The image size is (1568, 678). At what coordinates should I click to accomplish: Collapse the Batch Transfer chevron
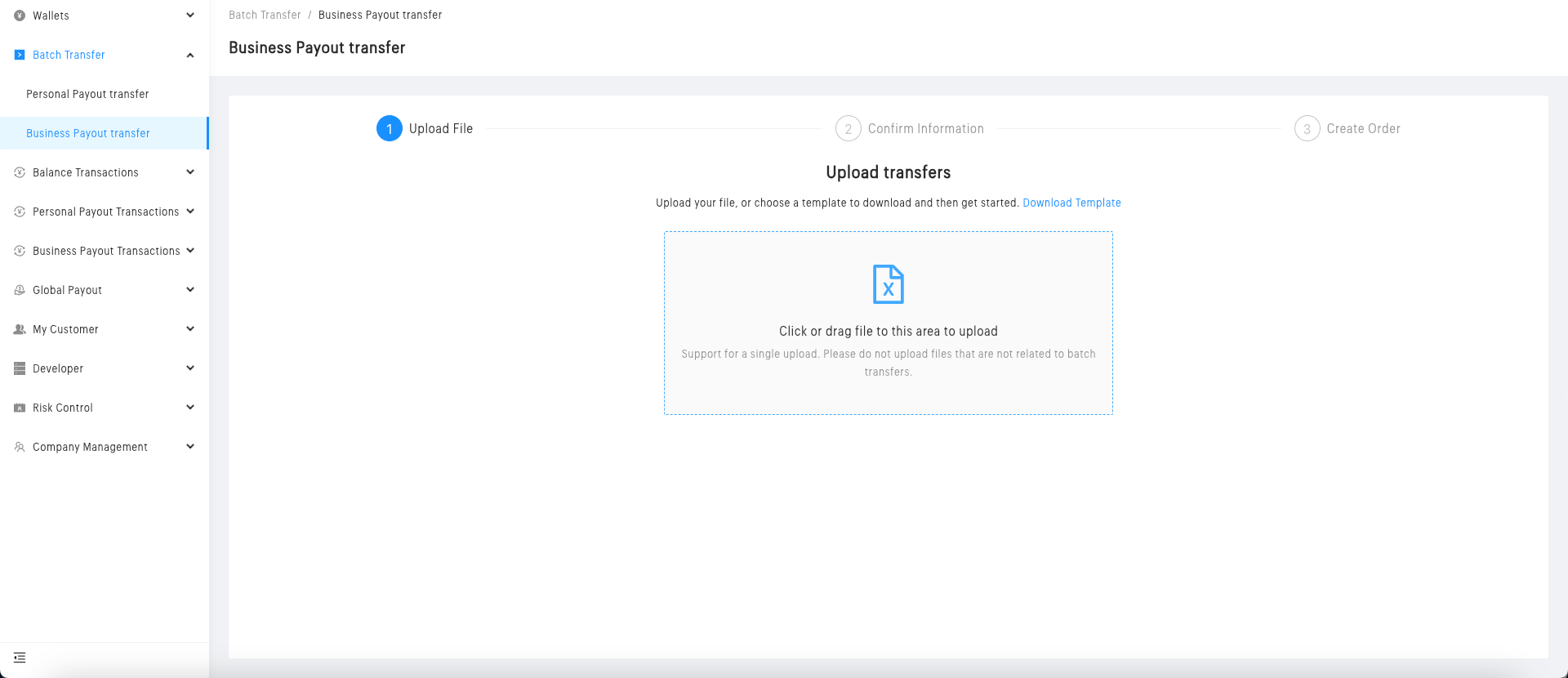[x=190, y=55]
